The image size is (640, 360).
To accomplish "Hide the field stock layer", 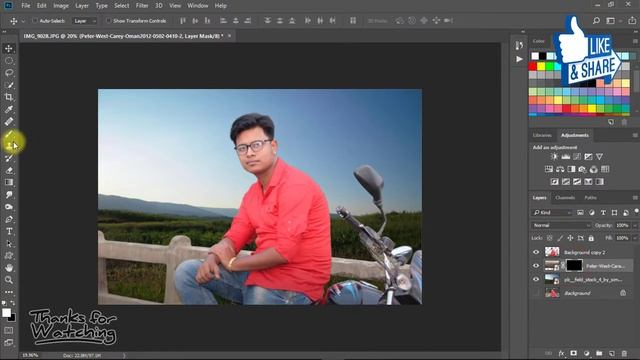I will 536,280.
